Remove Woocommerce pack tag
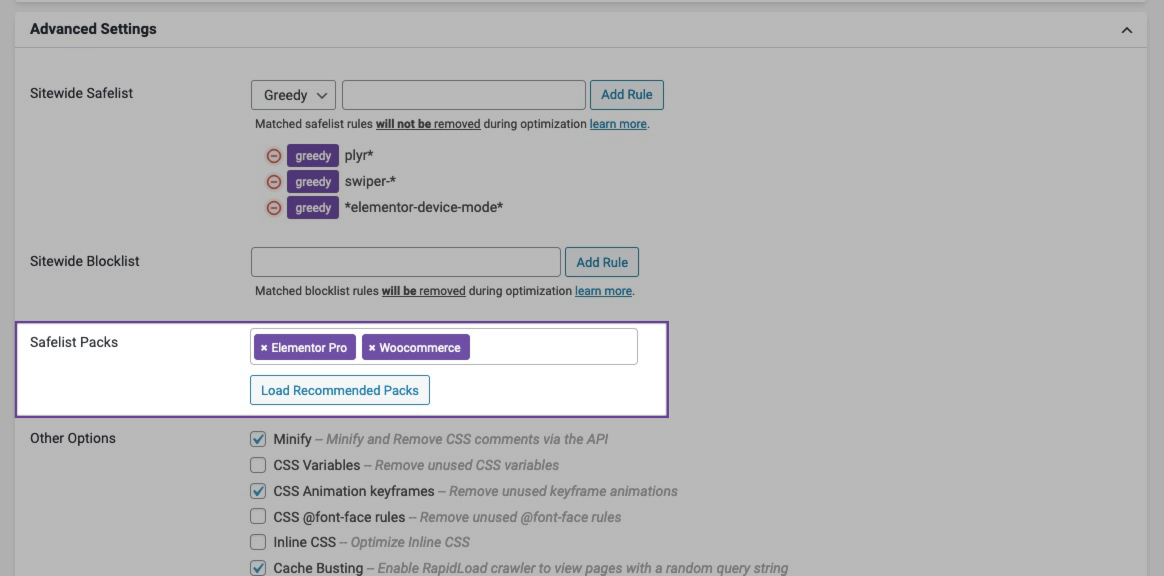 point(372,348)
